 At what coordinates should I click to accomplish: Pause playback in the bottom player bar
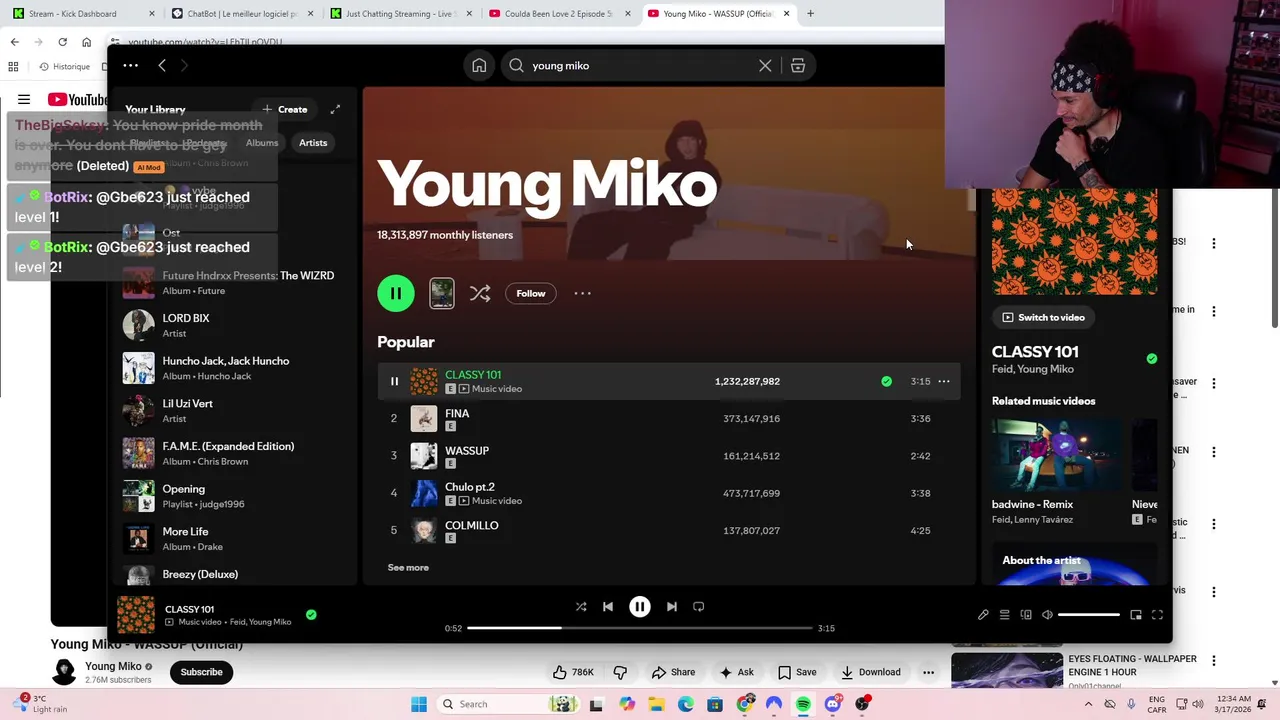tap(640, 607)
